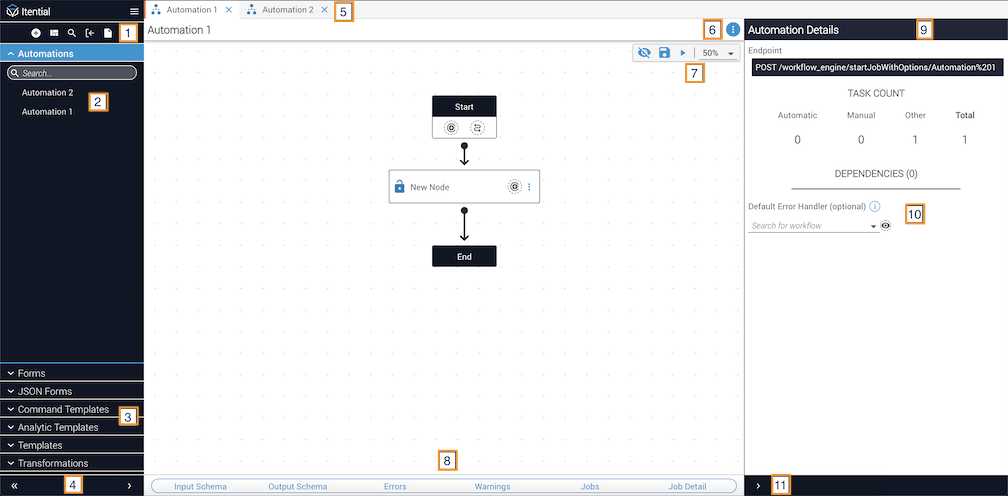Screen dimensions: 1008x496
Task: Expand the Templates section
Action: (72, 445)
